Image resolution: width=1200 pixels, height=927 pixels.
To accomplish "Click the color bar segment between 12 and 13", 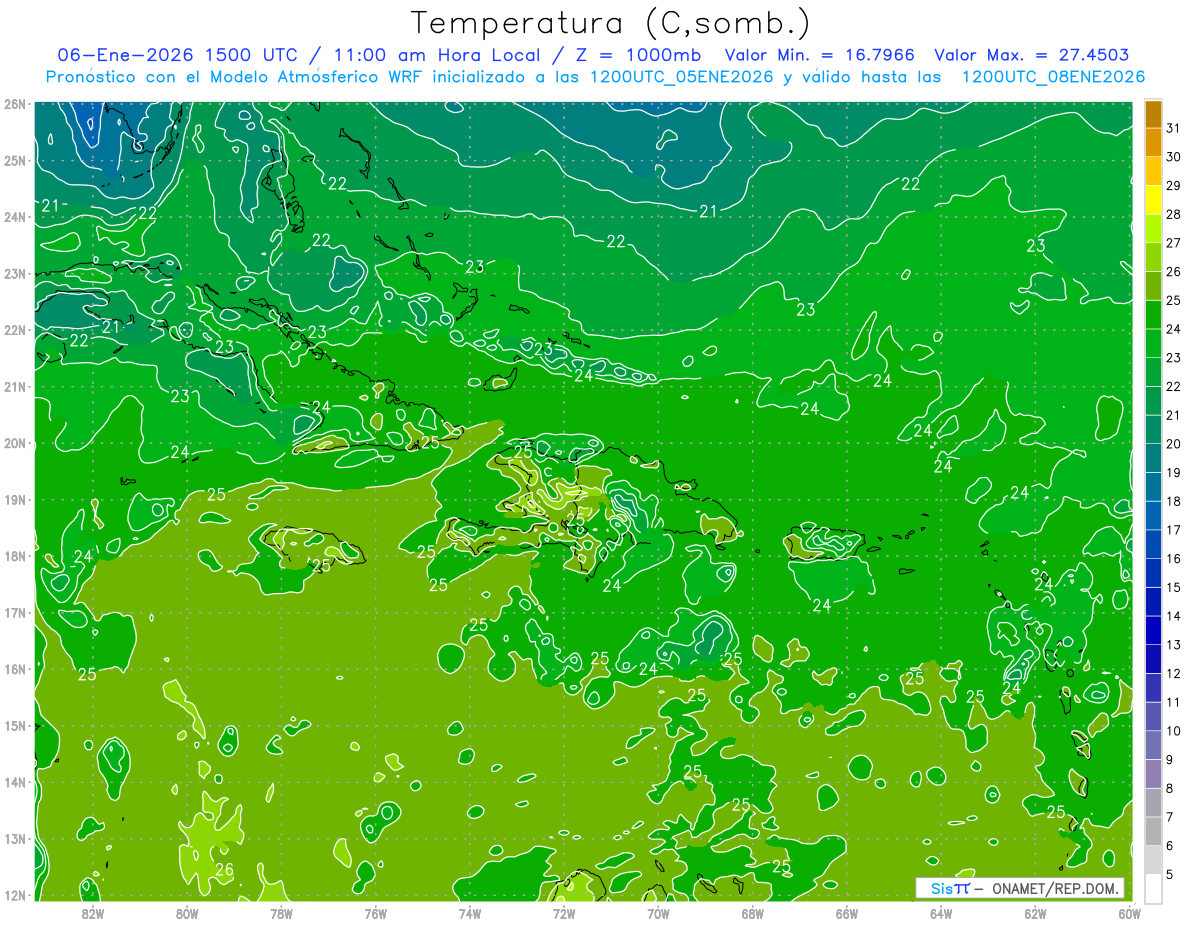I will pos(1153,660).
